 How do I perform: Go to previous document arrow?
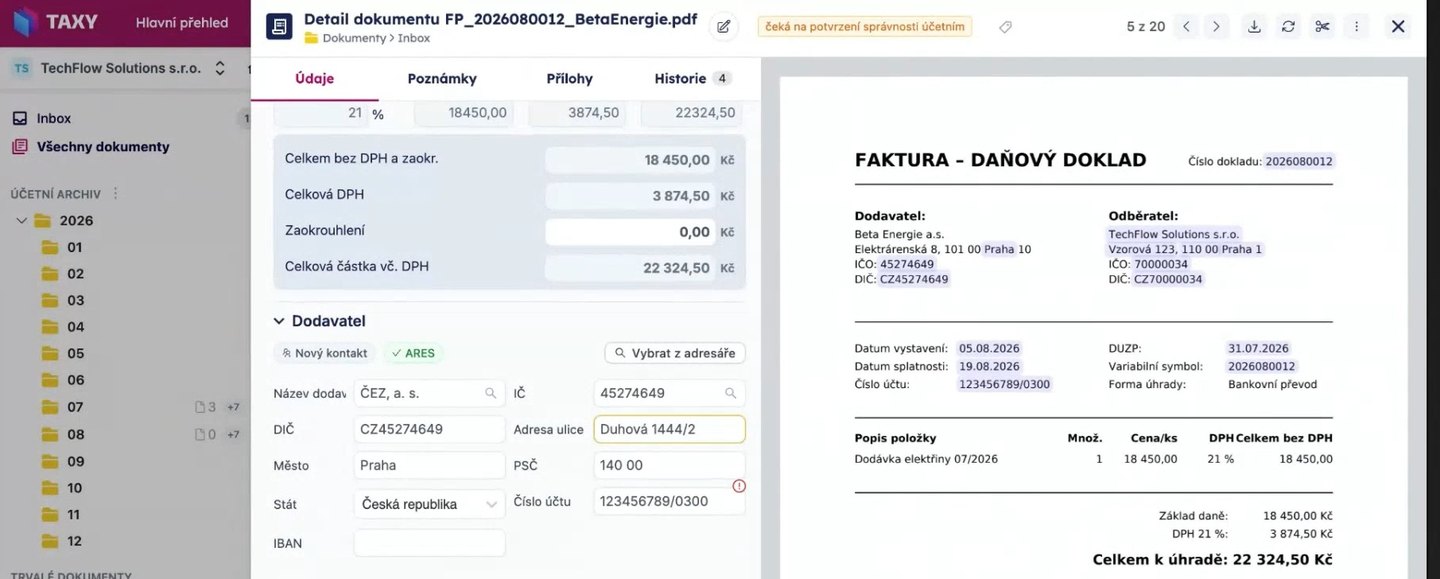pos(1186,27)
